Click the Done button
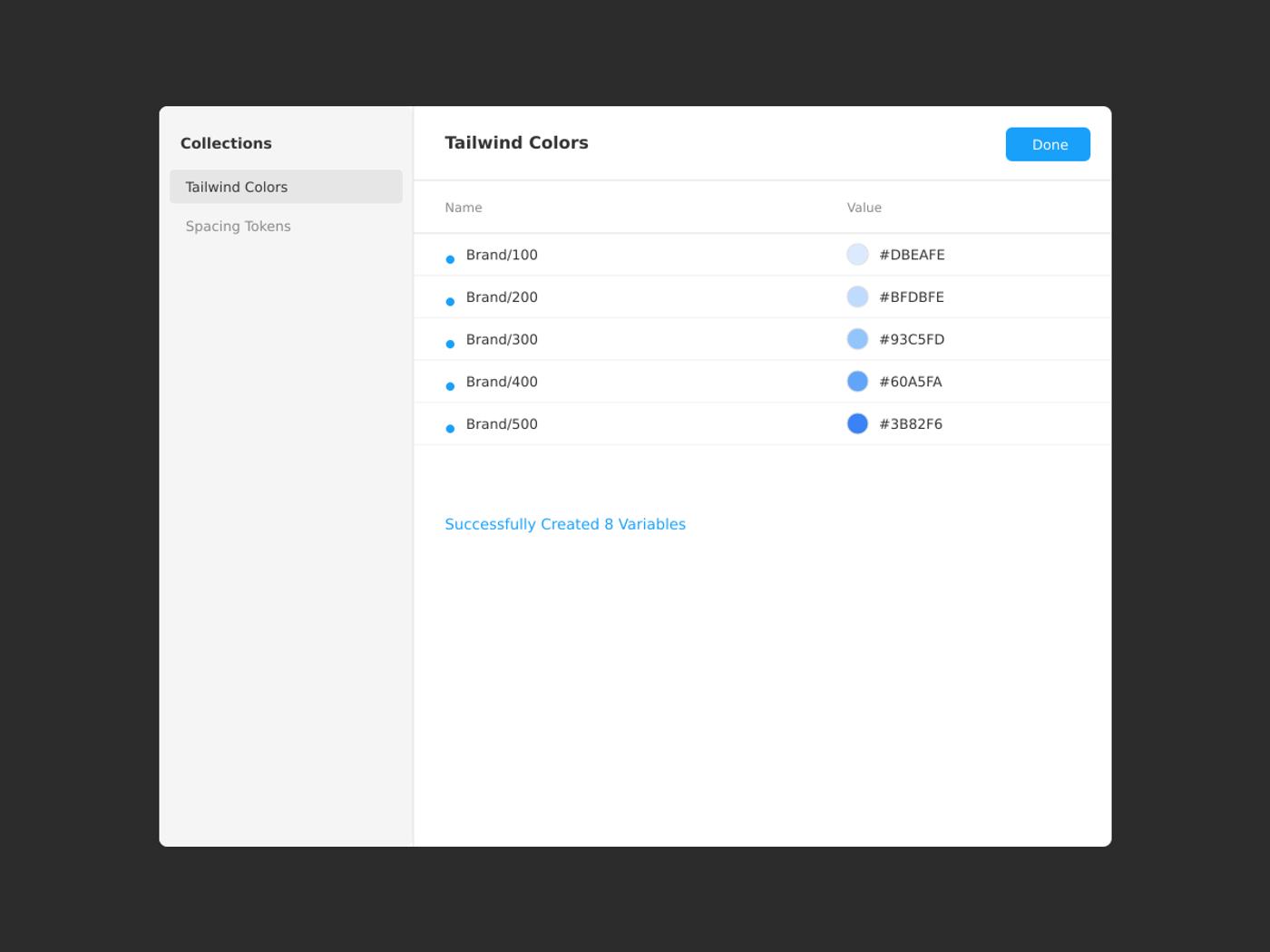The width and height of the screenshot is (1270, 952). click(x=1048, y=144)
